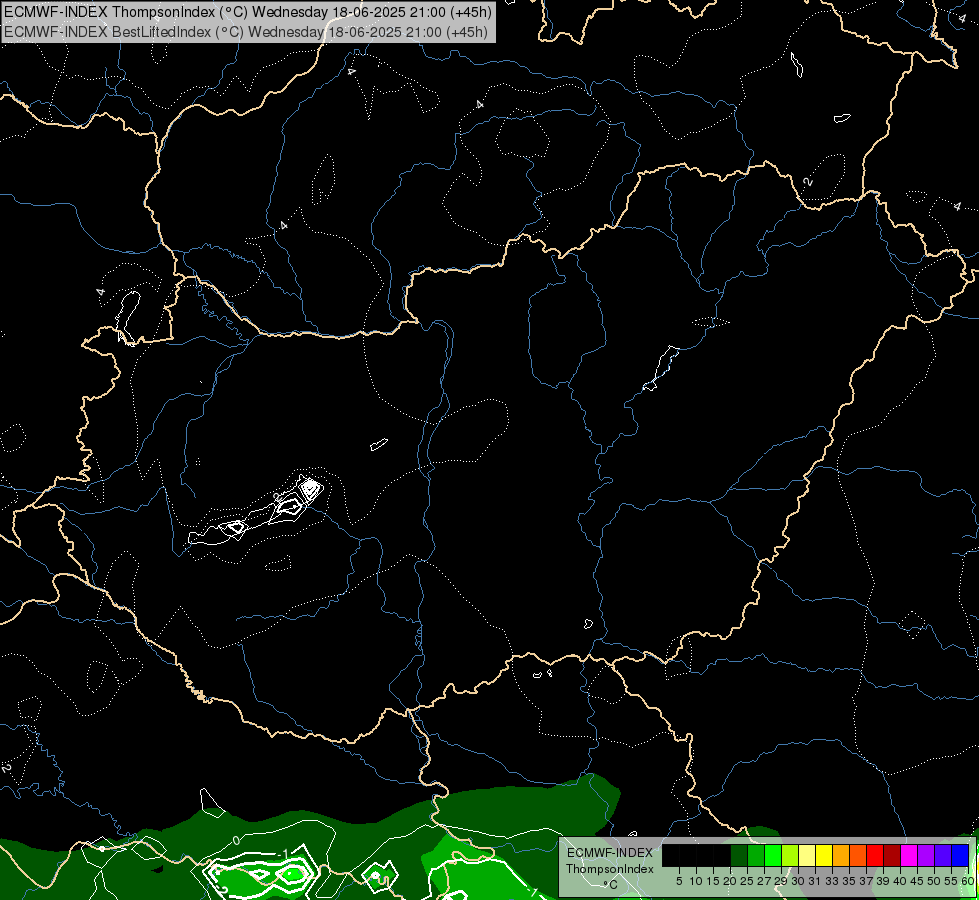Click the °C unit label in legend

611,885
